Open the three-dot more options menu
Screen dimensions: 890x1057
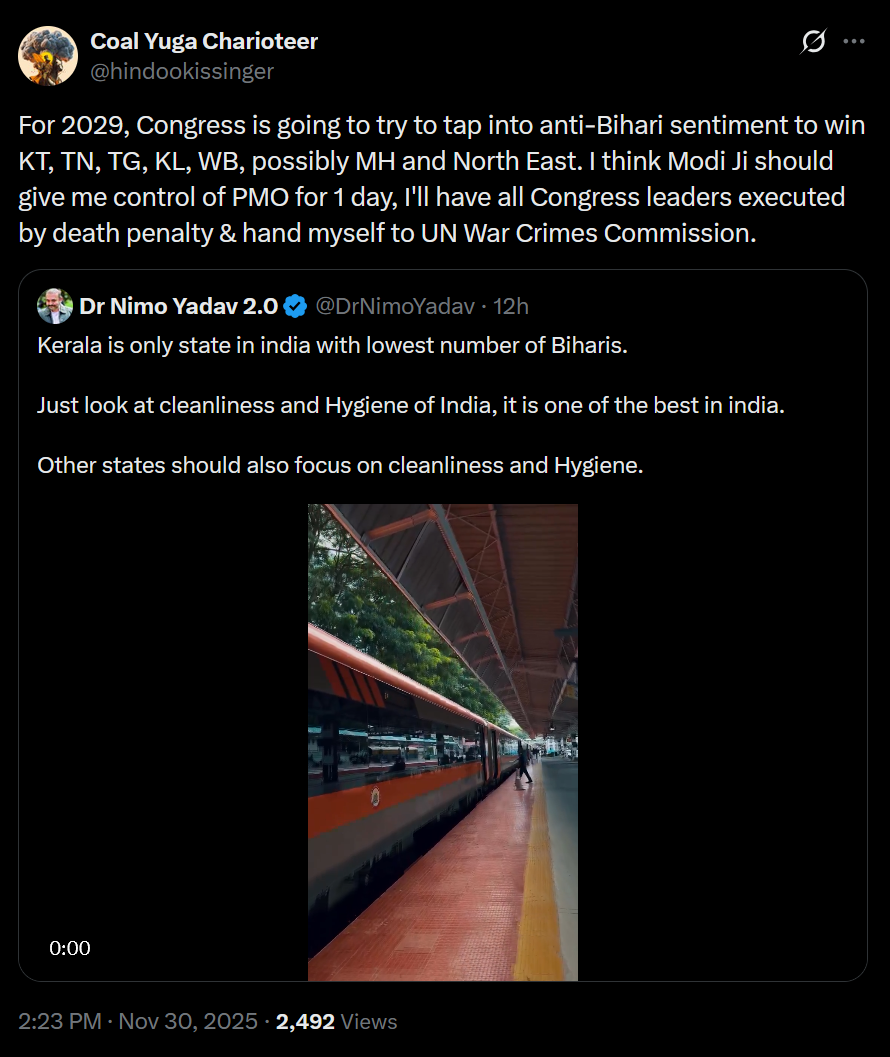pyautogui.click(x=854, y=42)
